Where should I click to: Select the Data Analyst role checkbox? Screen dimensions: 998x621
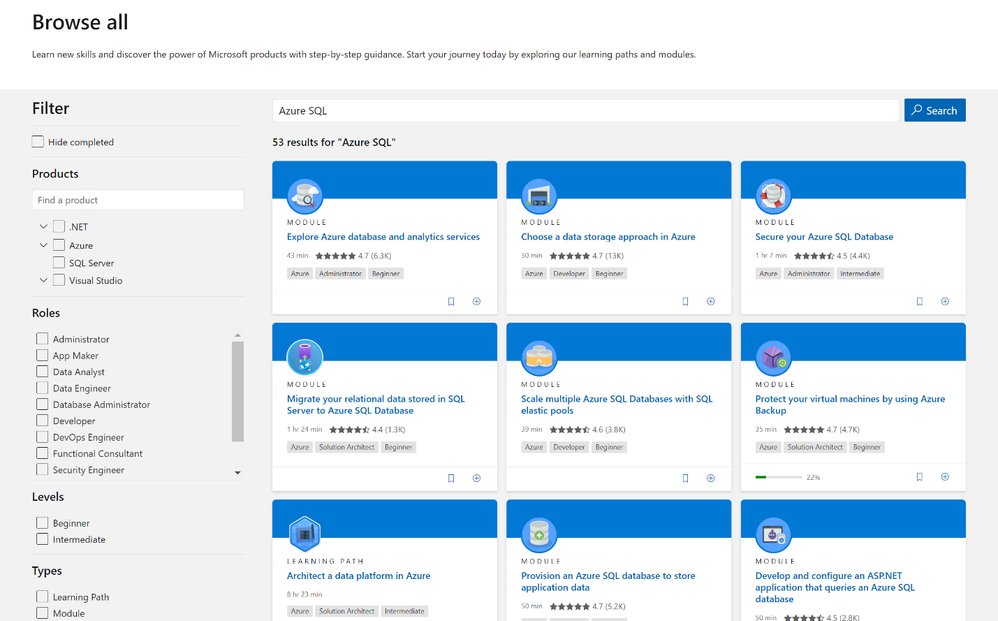[x=42, y=372]
